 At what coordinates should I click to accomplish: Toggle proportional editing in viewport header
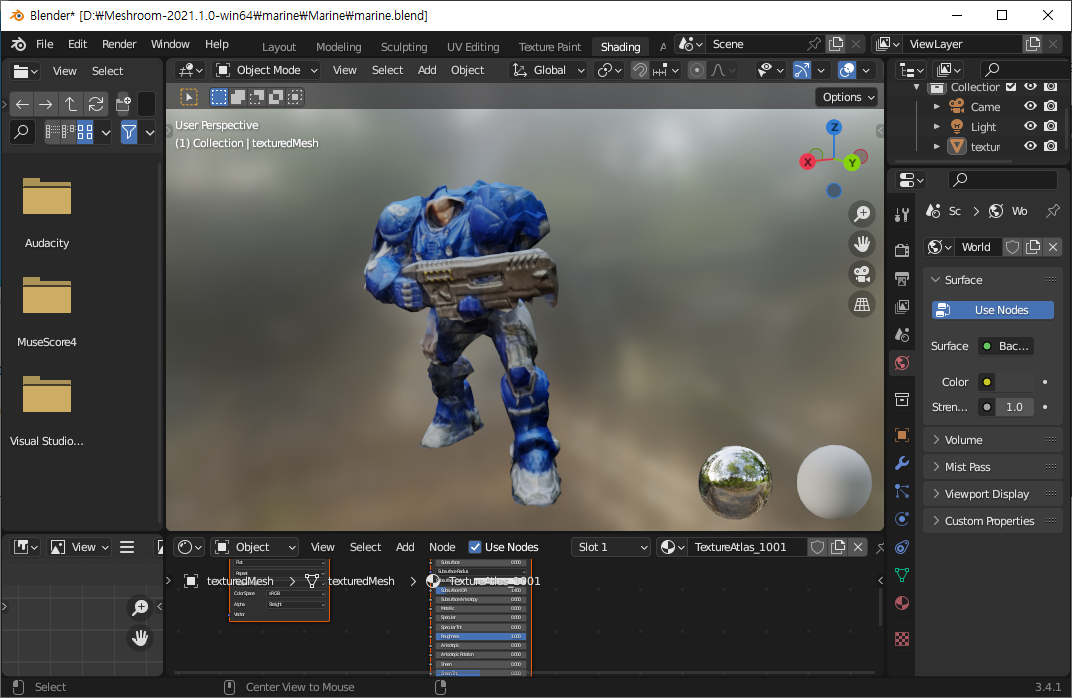click(697, 70)
